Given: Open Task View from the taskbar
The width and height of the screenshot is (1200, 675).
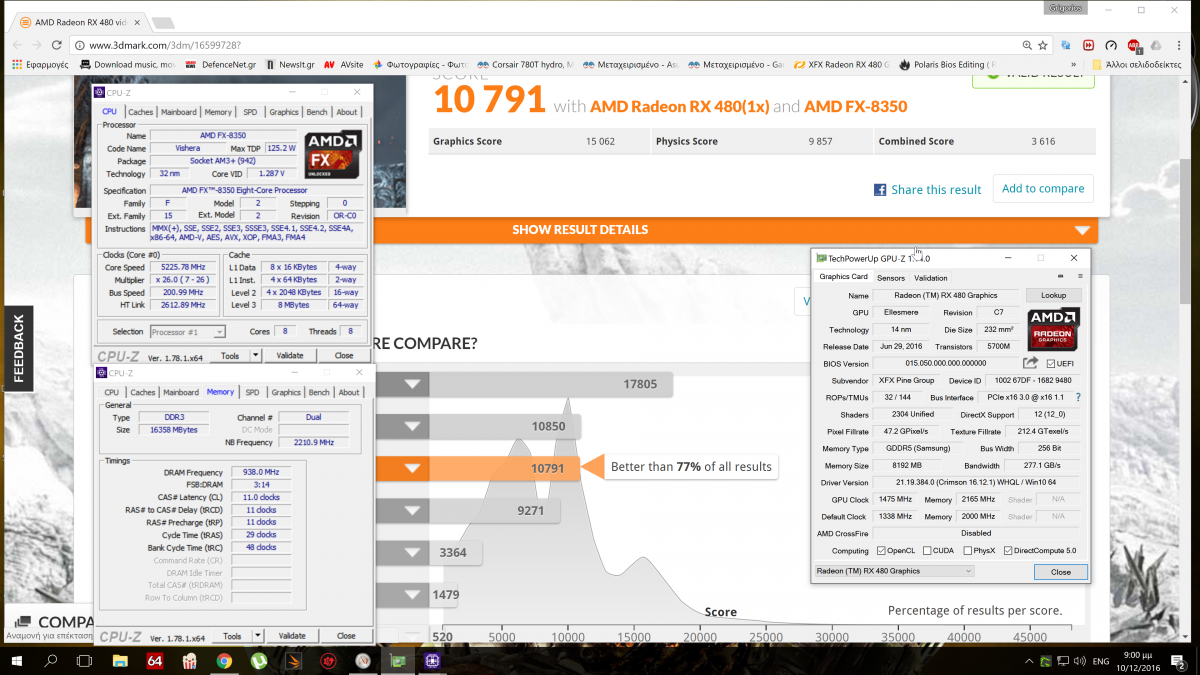Looking at the screenshot, I should click(x=85, y=660).
